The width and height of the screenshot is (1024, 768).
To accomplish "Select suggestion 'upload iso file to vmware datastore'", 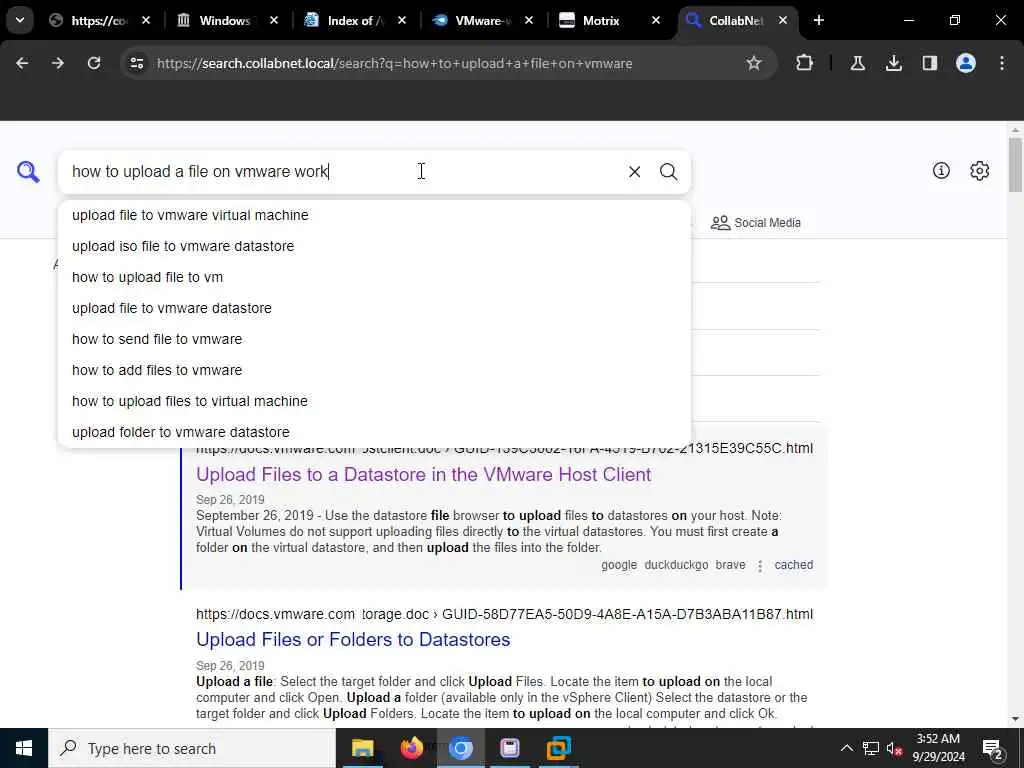I will coord(374,246).
